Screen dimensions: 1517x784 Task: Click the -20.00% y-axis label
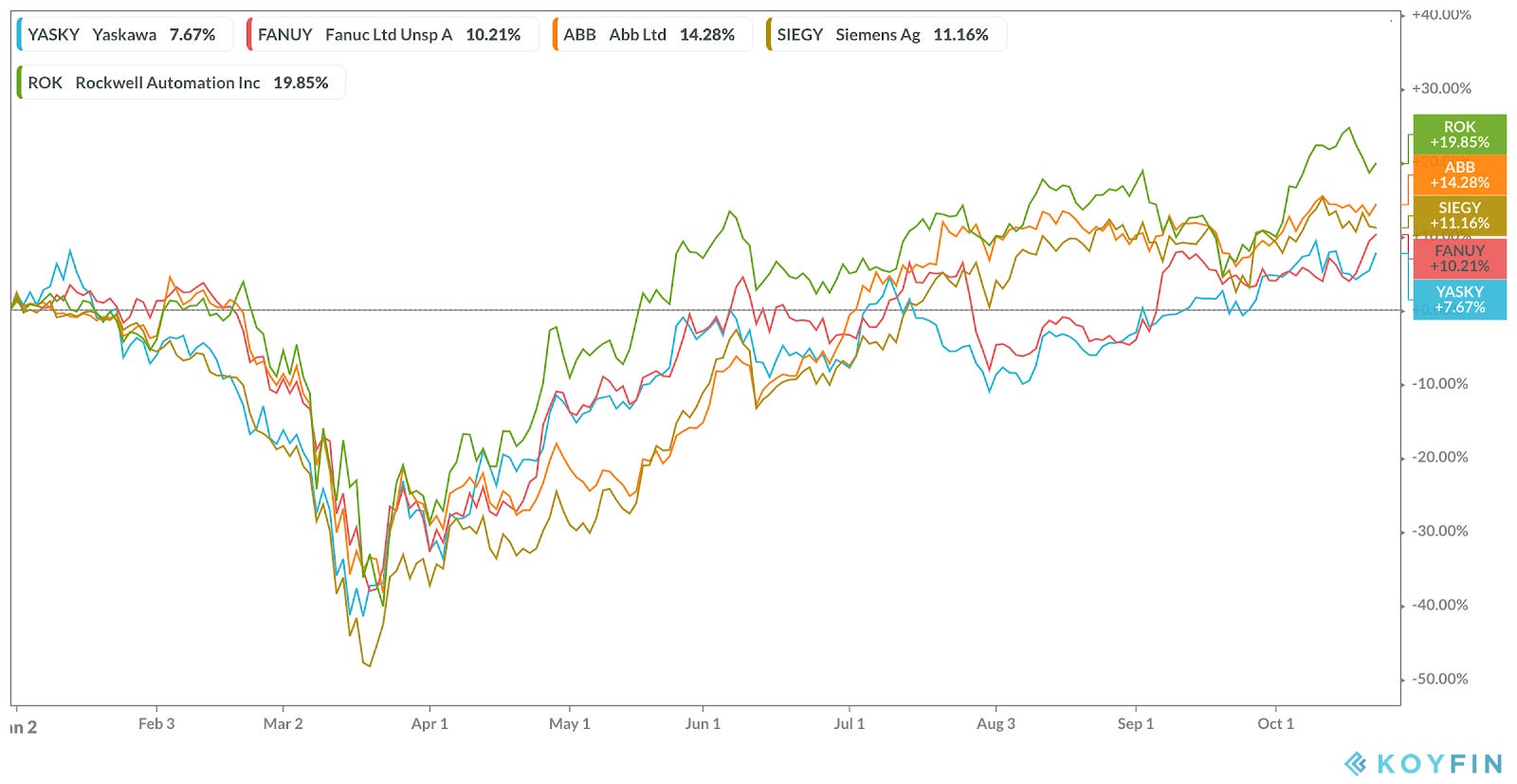1440,457
